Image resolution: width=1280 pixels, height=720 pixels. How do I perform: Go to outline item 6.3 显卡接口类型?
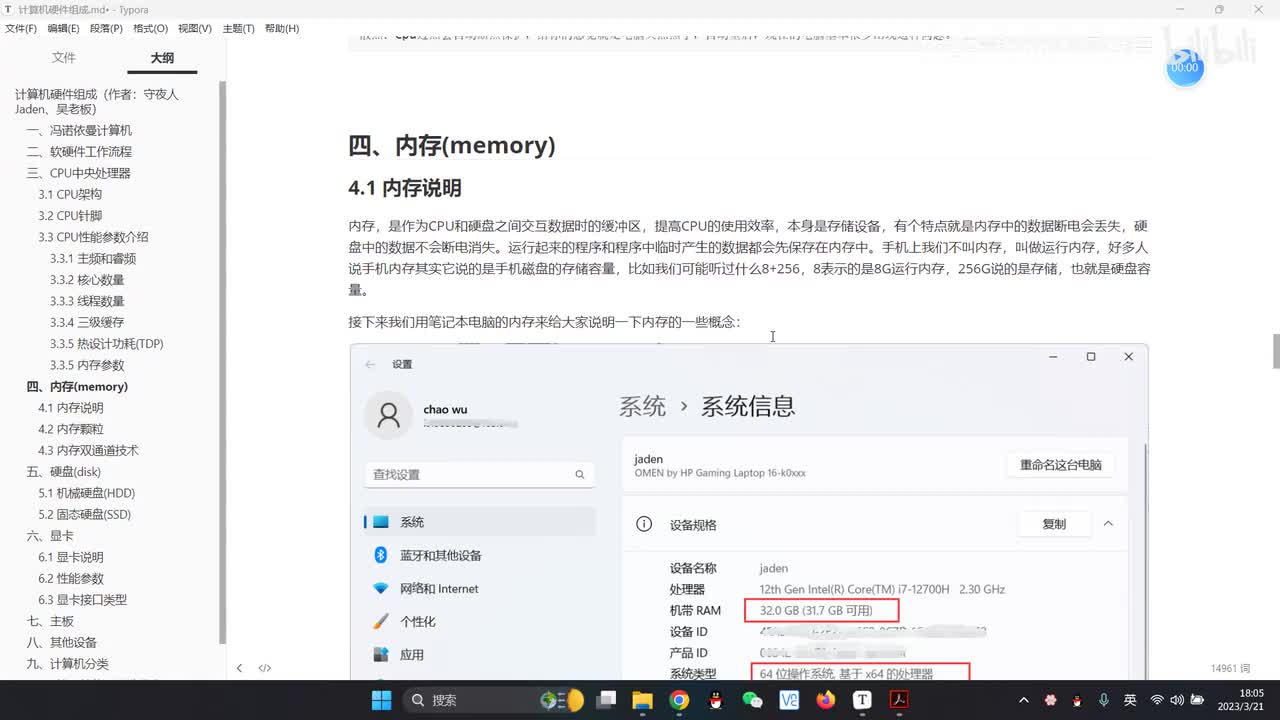click(83, 600)
